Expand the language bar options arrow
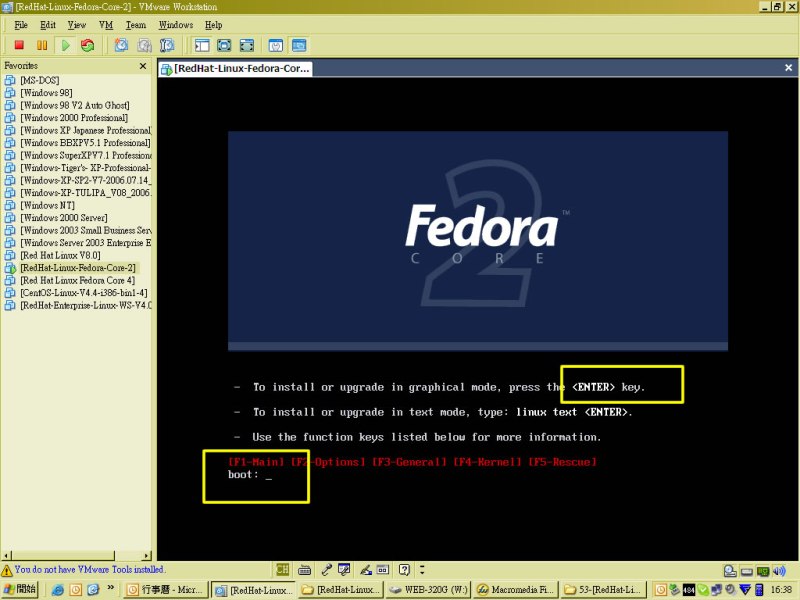 (422, 569)
